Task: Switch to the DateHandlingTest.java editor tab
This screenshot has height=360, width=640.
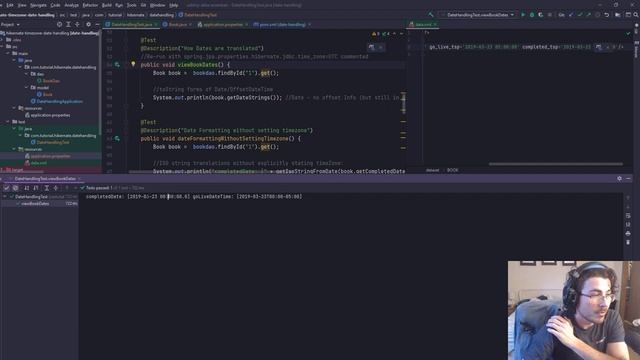Action: pos(131,24)
